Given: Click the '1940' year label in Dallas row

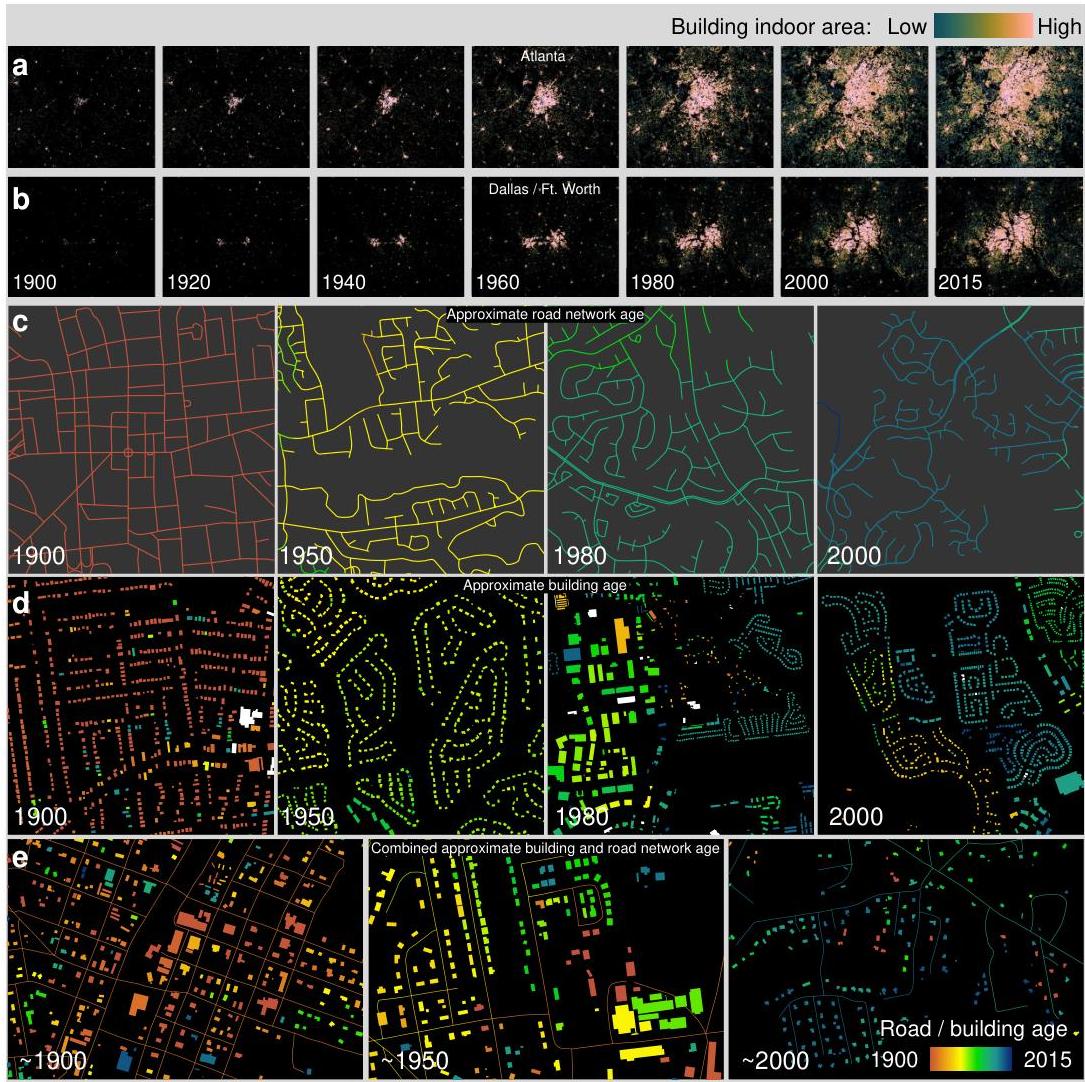Looking at the screenshot, I should (x=344, y=282).
